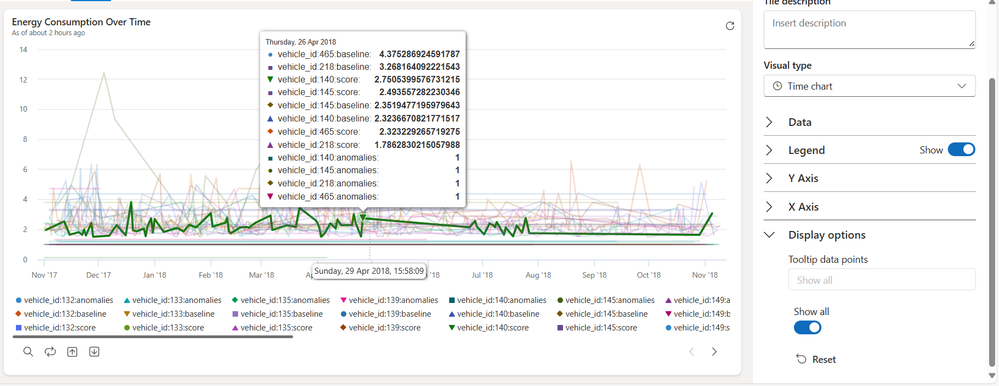The width and height of the screenshot is (999, 386).
Task: Click the Legend section header
Action: (806, 150)
